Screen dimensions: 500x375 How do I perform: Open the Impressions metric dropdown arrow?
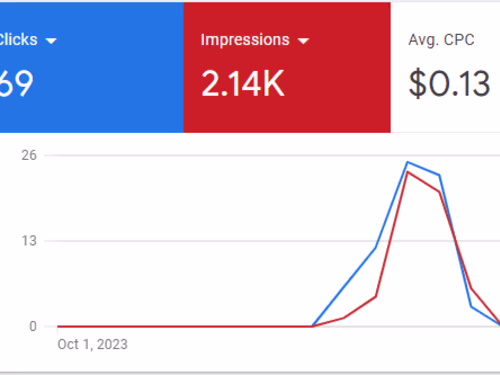(x=303, y=41)
